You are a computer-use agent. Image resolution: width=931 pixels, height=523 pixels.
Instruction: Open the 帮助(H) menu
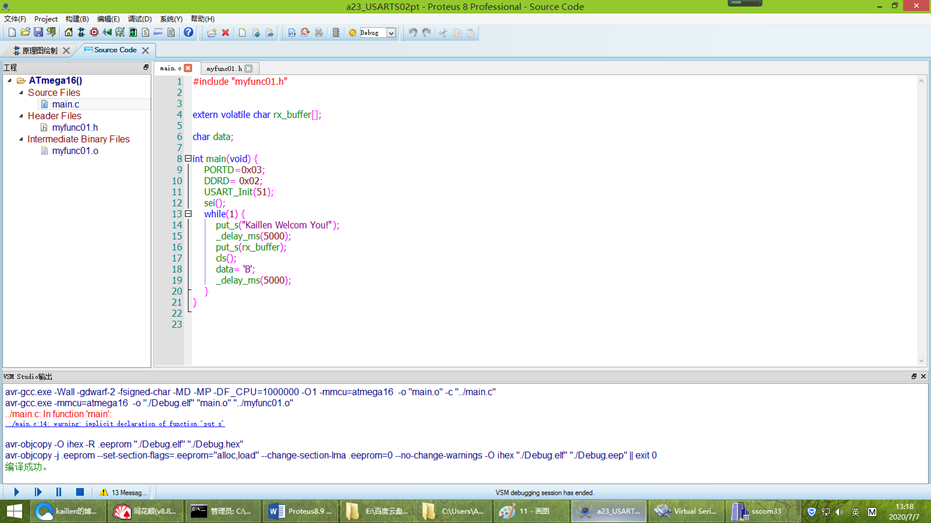pos(202,19)
